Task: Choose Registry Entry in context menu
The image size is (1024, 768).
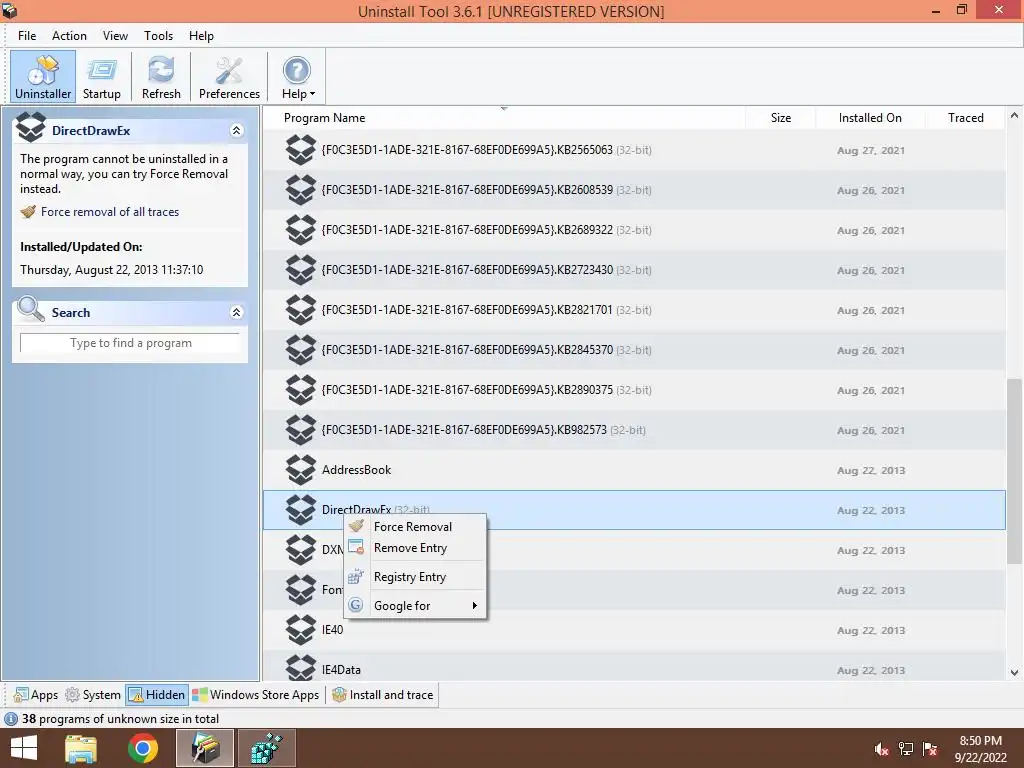Action: pos(415,577)
